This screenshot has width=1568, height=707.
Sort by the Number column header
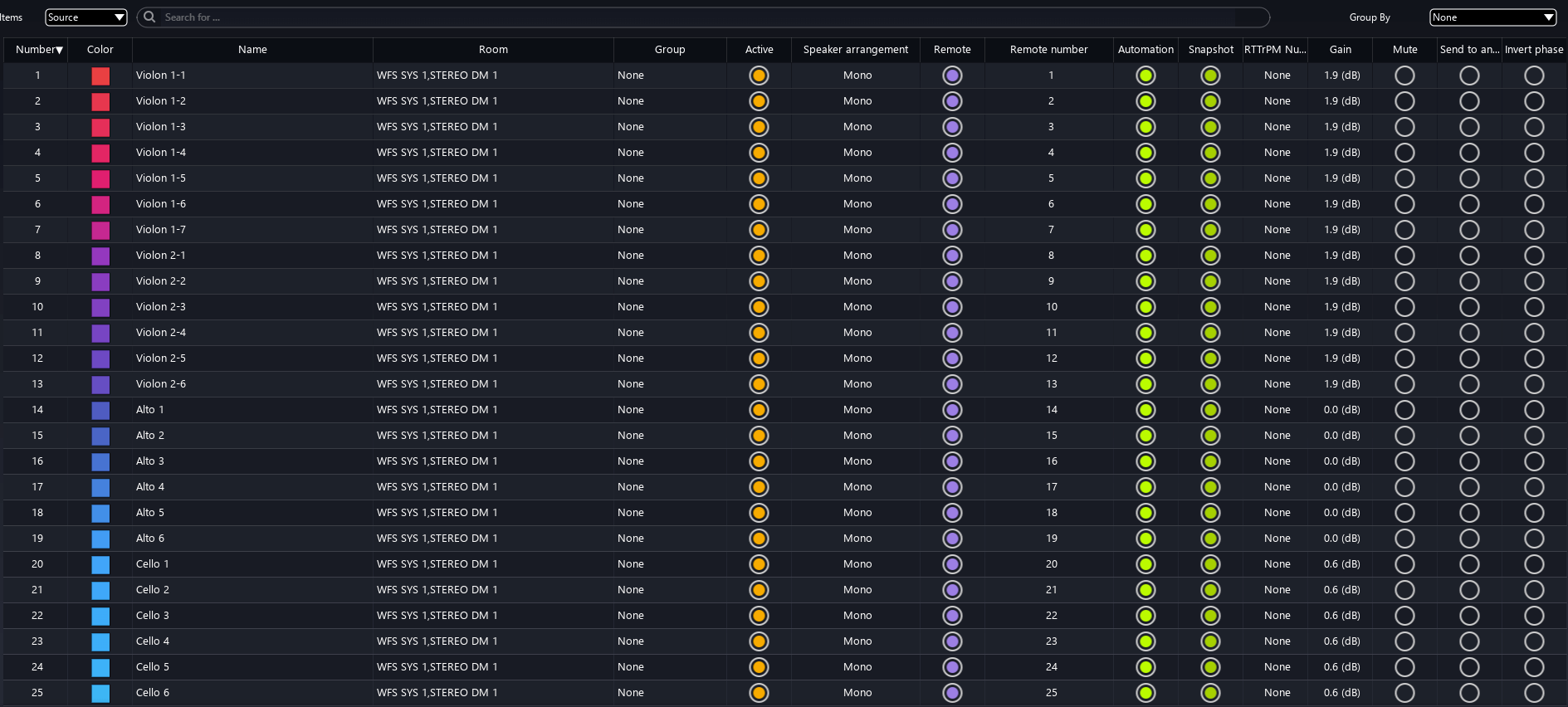(x=37, y=50)
